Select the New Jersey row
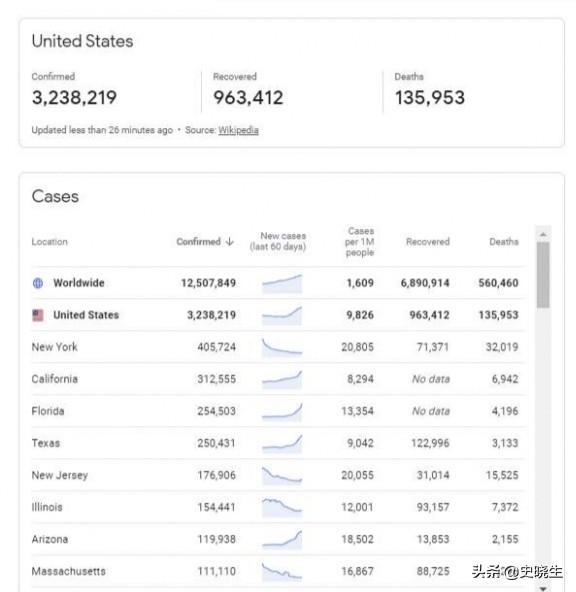Screen dimensions: 576x592 tap(277, 475)
